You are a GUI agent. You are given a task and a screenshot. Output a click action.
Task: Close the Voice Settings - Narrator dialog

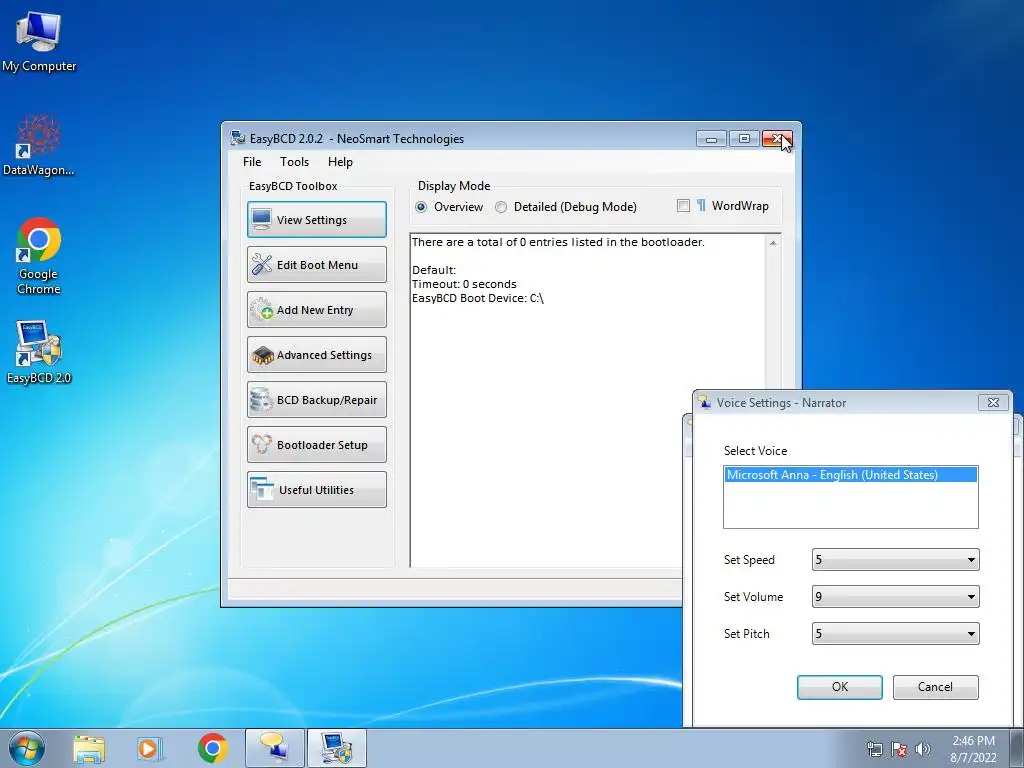993,402
